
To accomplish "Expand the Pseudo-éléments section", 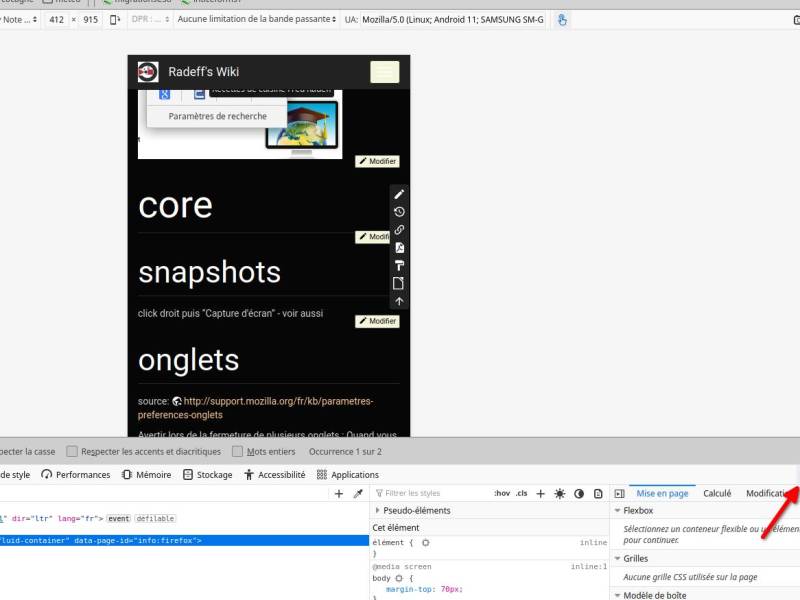I will pyautogui.click(x=378, y=510).
